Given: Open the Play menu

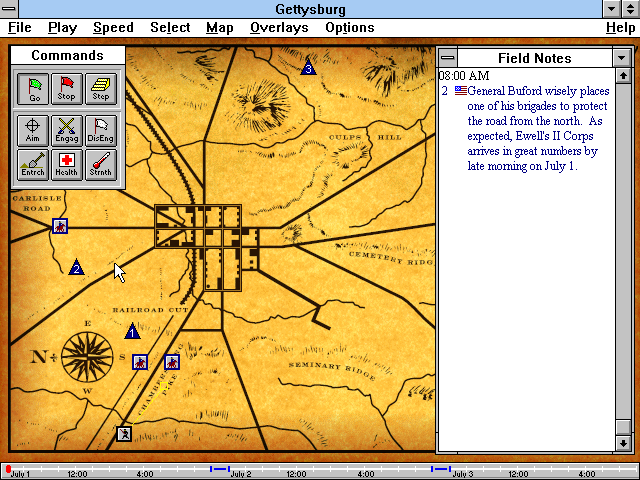Looking at the screenshot, I should [x=62, y=28].
